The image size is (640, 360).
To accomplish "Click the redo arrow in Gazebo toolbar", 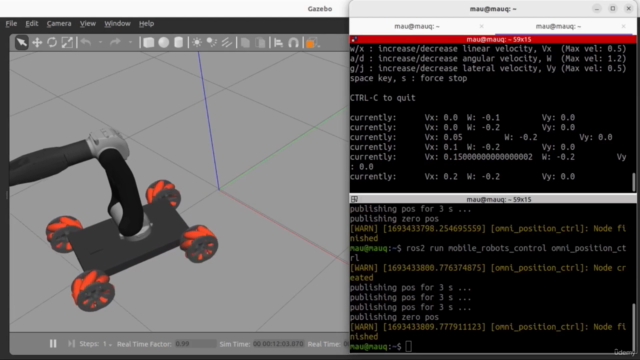I will point(115,42).
